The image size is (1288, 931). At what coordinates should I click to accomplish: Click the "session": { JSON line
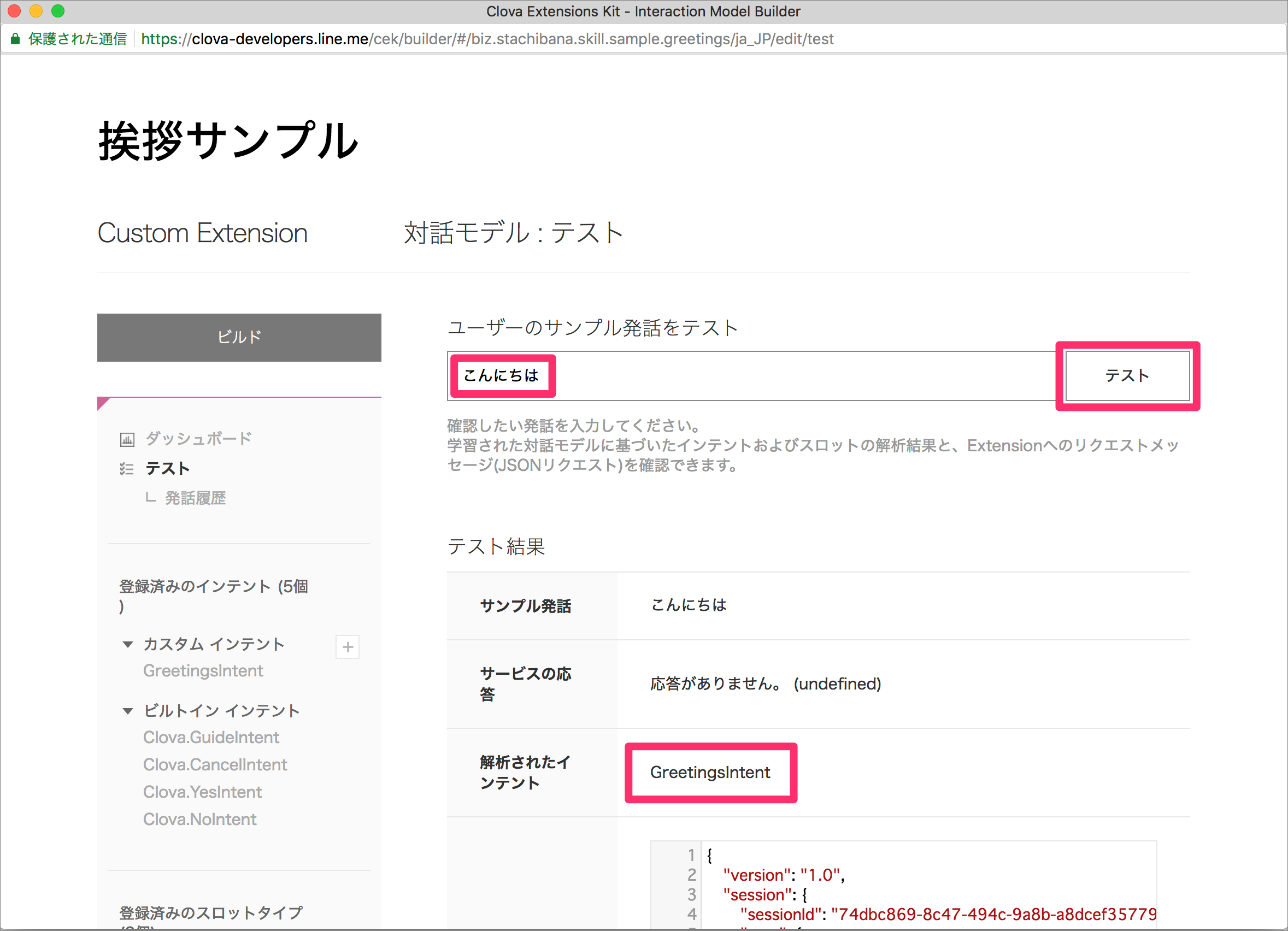(x=765, y=895)
